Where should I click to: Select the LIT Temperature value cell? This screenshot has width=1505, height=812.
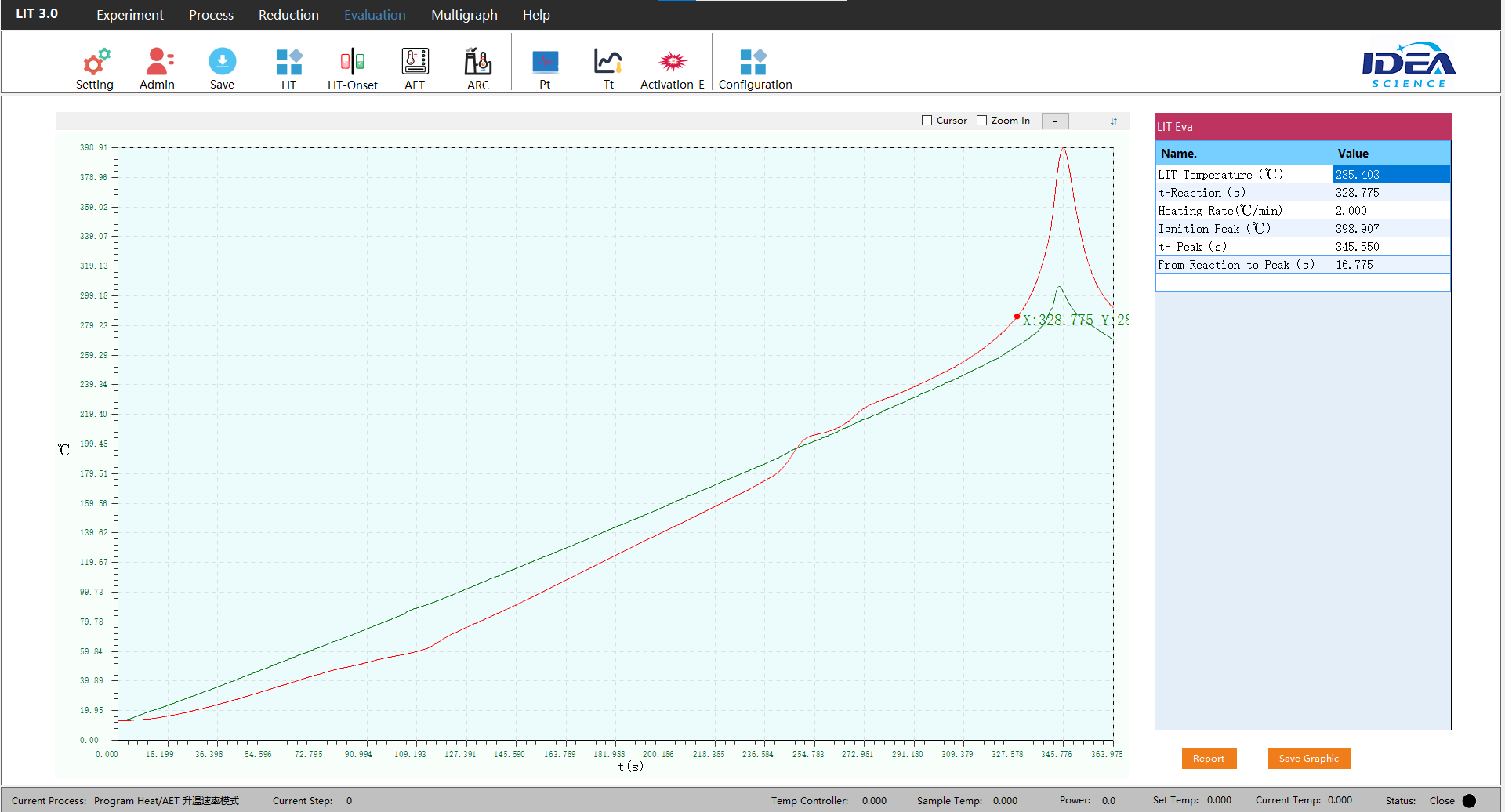1391,175
